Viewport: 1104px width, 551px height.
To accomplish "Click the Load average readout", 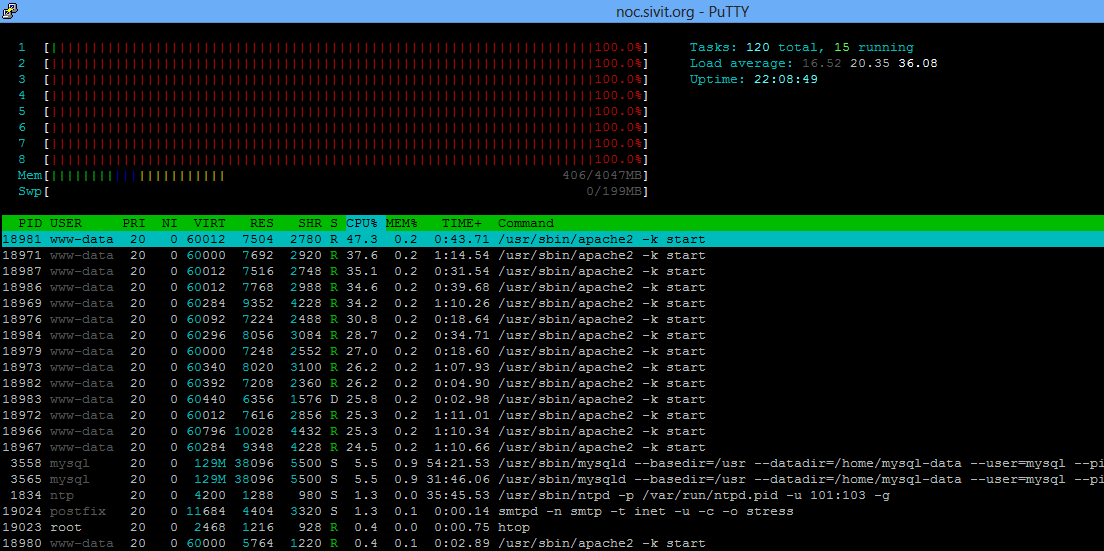I will 813,63.
